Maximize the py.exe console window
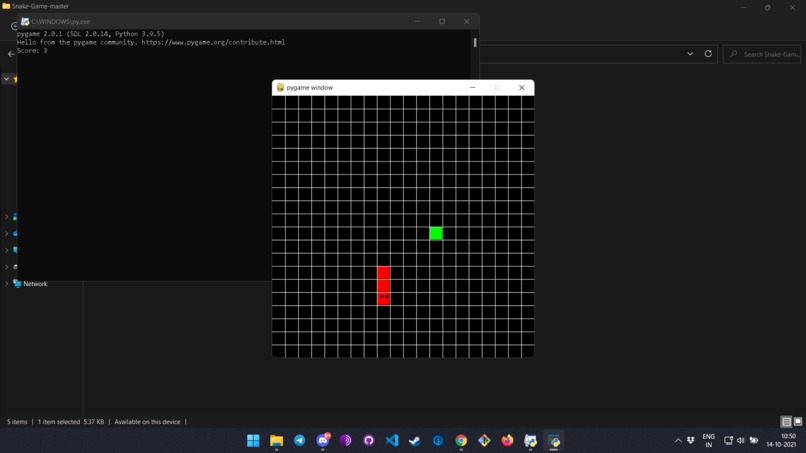806x453 pixels. (x=442, y=22)
